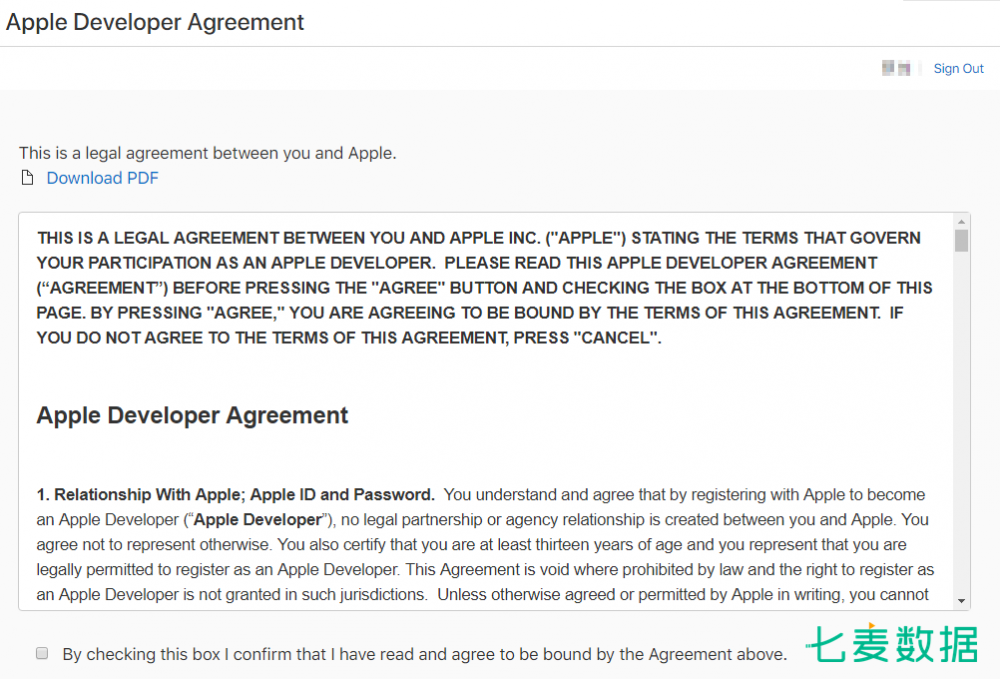This screenshot has width=1000, height=679.
Task: Click the blurred account name near Sign Out
Action: pyautogui.click(x=895, y=68)
